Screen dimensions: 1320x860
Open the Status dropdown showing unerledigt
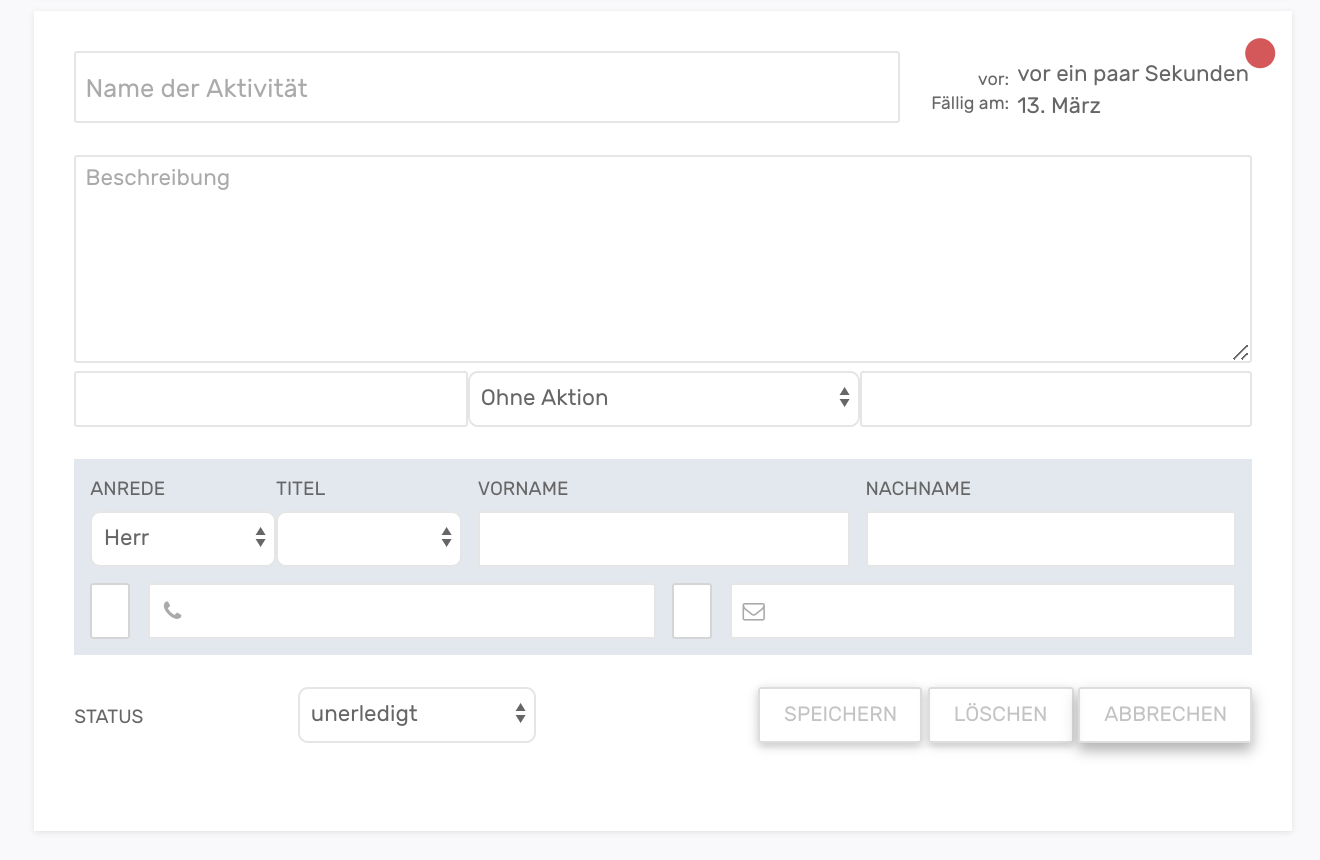[417, 714]
